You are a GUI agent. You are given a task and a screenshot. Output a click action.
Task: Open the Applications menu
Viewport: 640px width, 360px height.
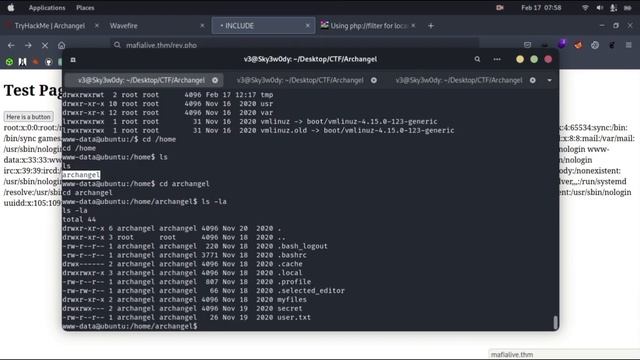(x=47, y=8)
